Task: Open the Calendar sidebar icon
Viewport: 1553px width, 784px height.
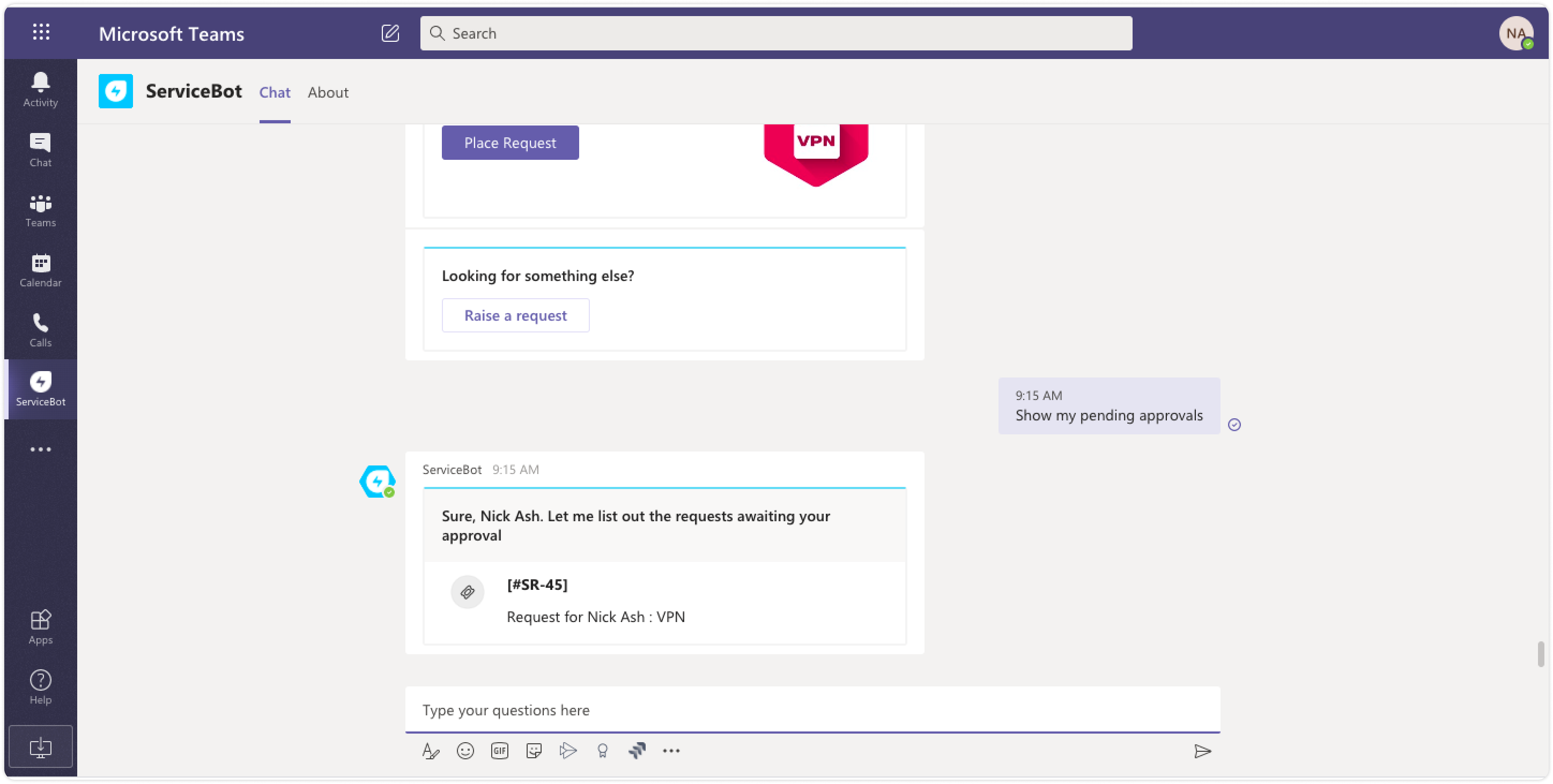Action: point(40,270)
